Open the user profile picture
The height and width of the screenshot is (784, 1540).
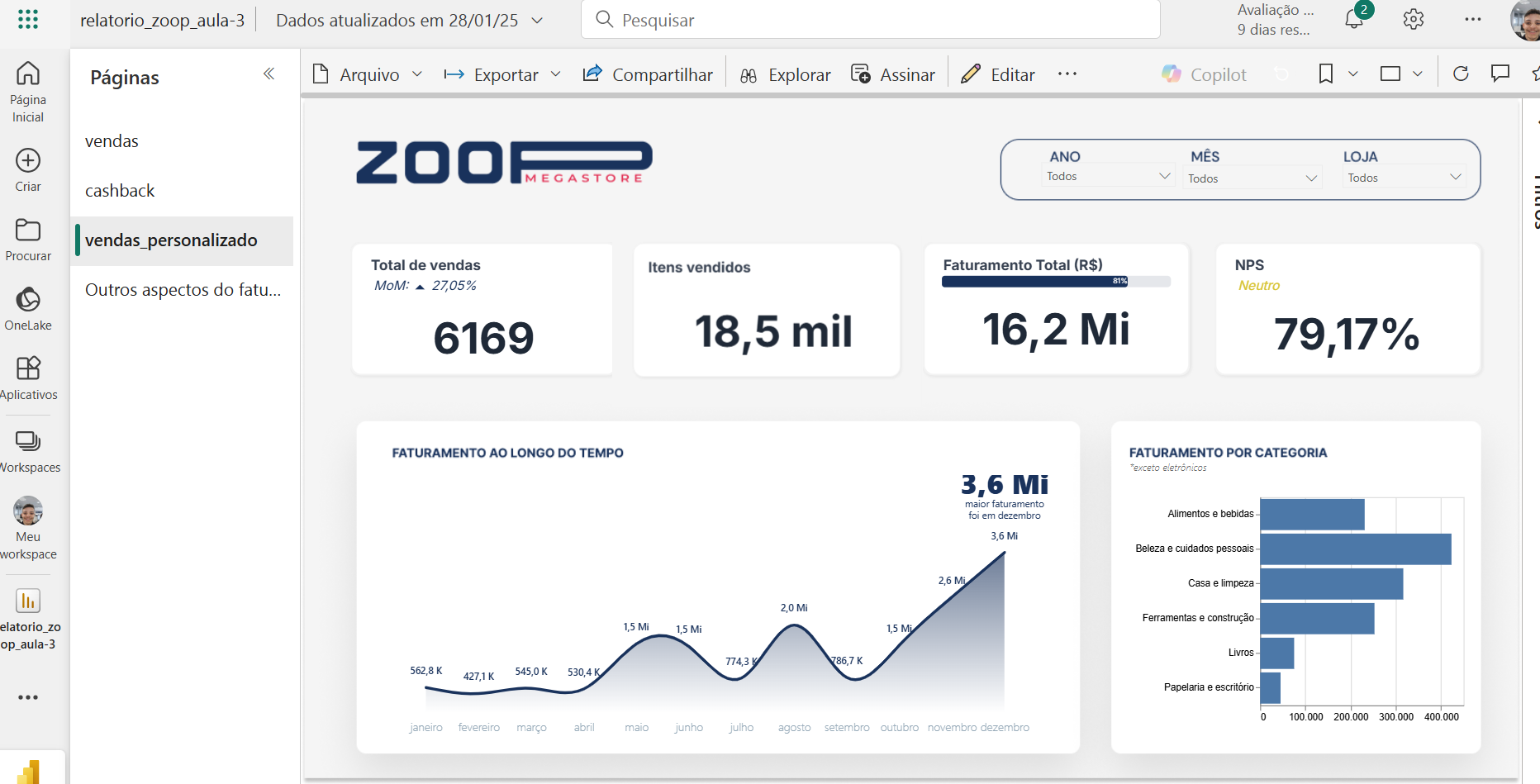pos(1526,20)
